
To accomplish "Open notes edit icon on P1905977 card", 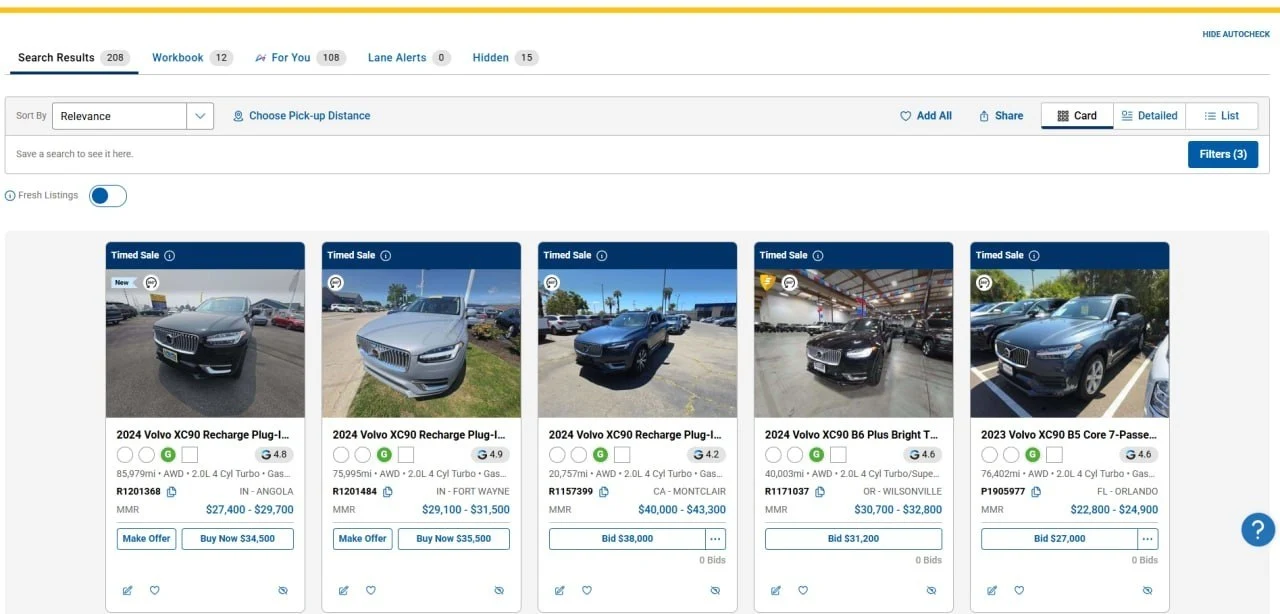I will point(991,590).
